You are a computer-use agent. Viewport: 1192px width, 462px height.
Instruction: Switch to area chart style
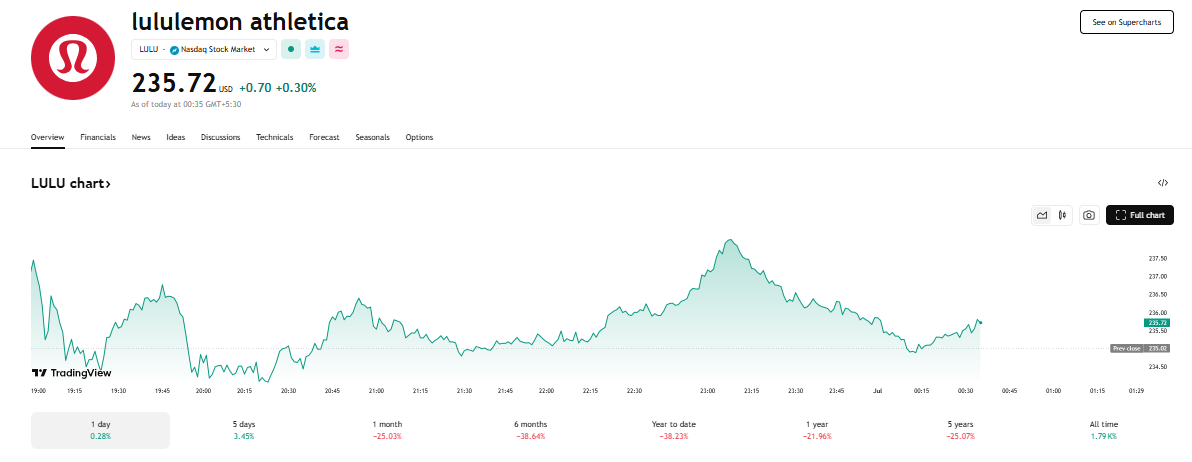tap(1041, 216)
